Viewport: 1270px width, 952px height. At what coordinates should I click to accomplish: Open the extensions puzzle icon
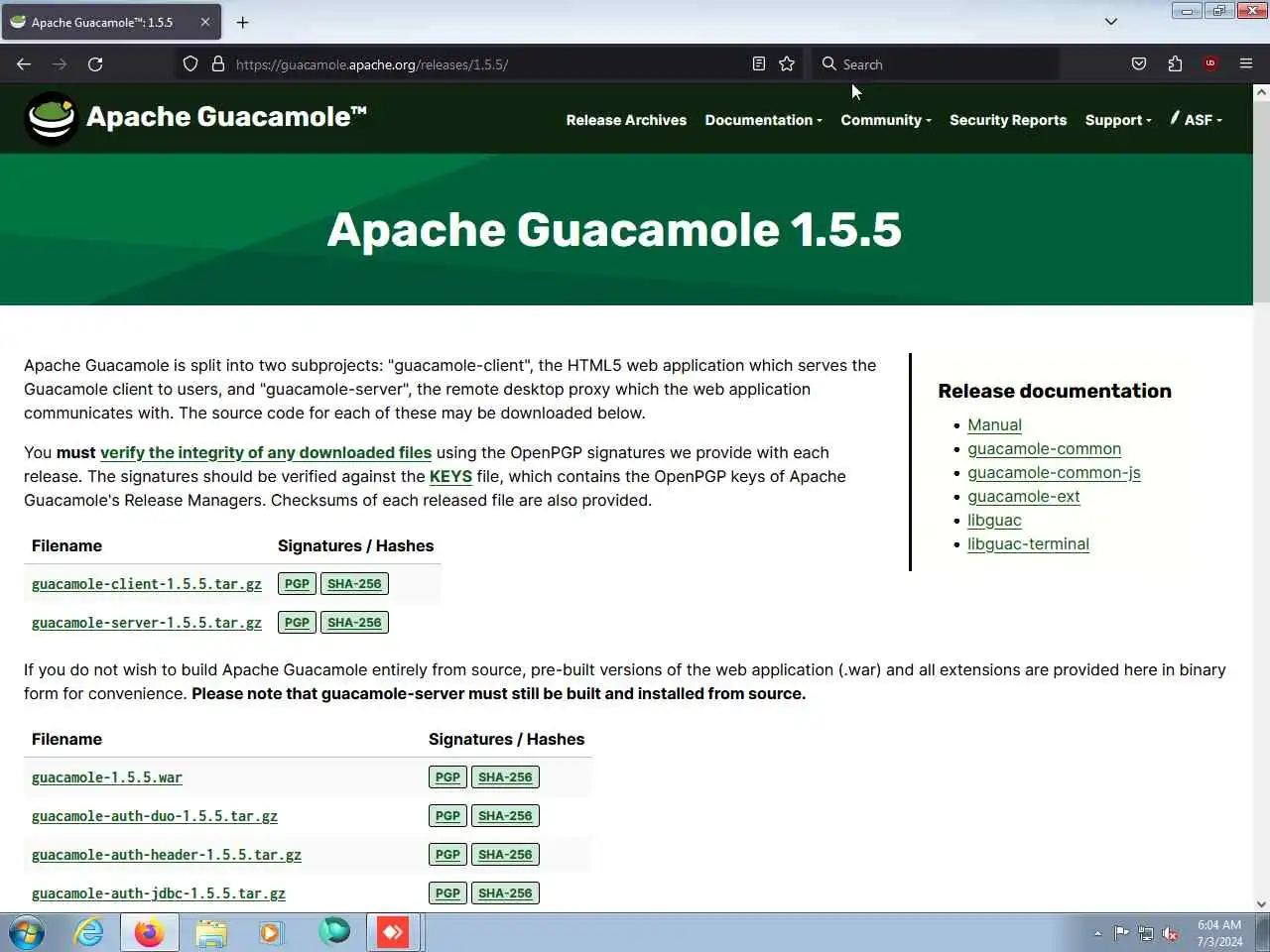click(1175, 64)
